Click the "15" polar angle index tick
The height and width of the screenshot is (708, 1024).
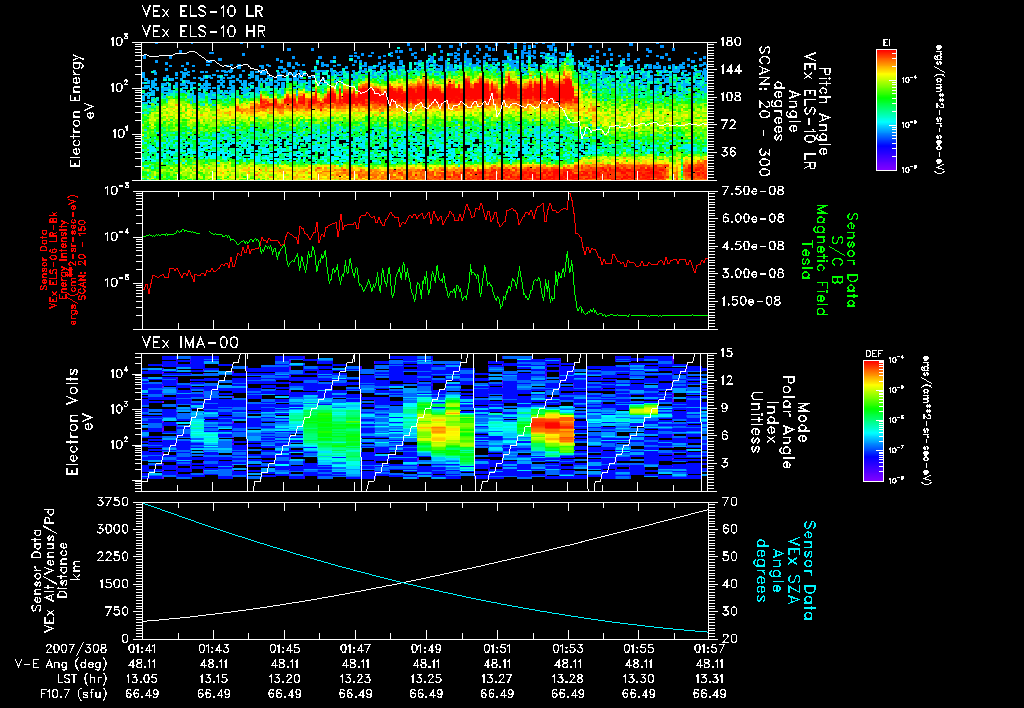click(x=726, y=353)
